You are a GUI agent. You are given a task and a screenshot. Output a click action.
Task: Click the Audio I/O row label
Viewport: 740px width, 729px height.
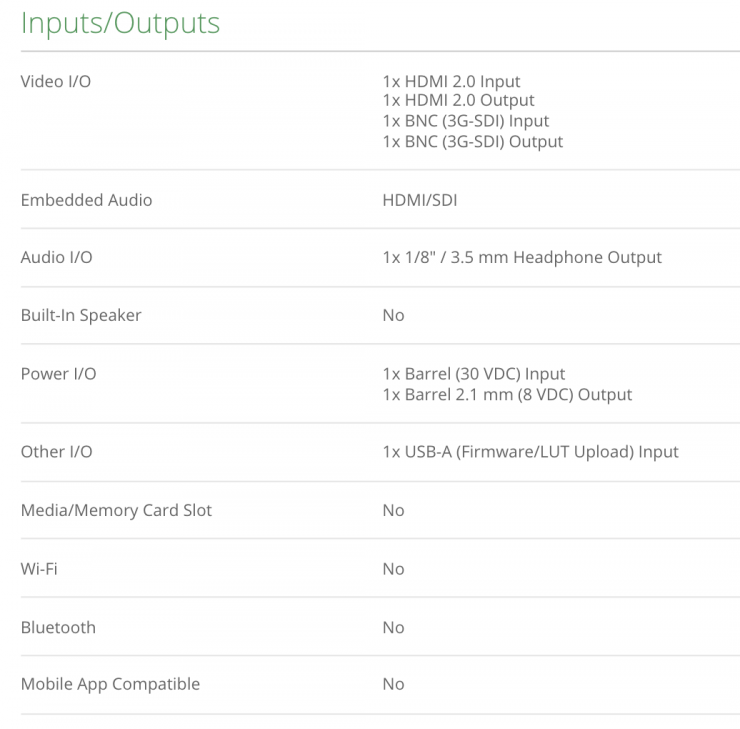56,257
